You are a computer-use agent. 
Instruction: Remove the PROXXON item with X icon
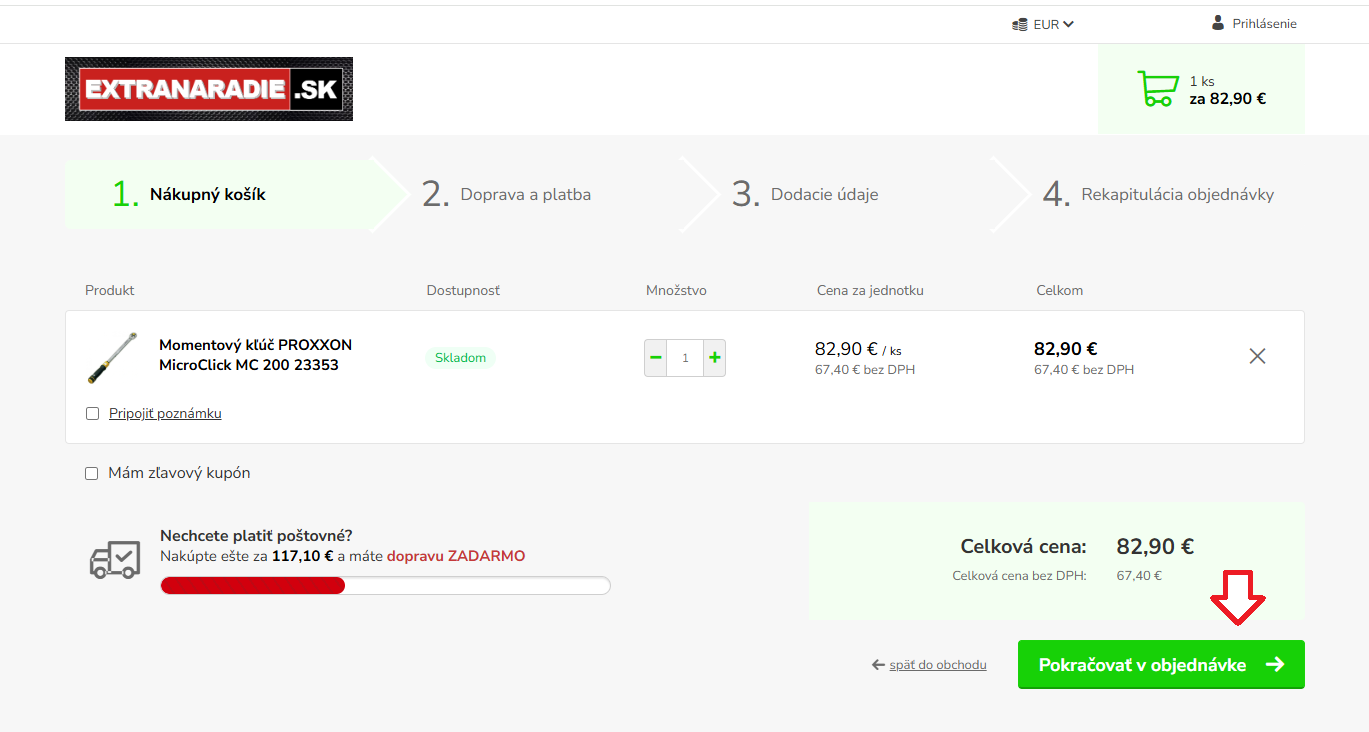click(1257, 356)
